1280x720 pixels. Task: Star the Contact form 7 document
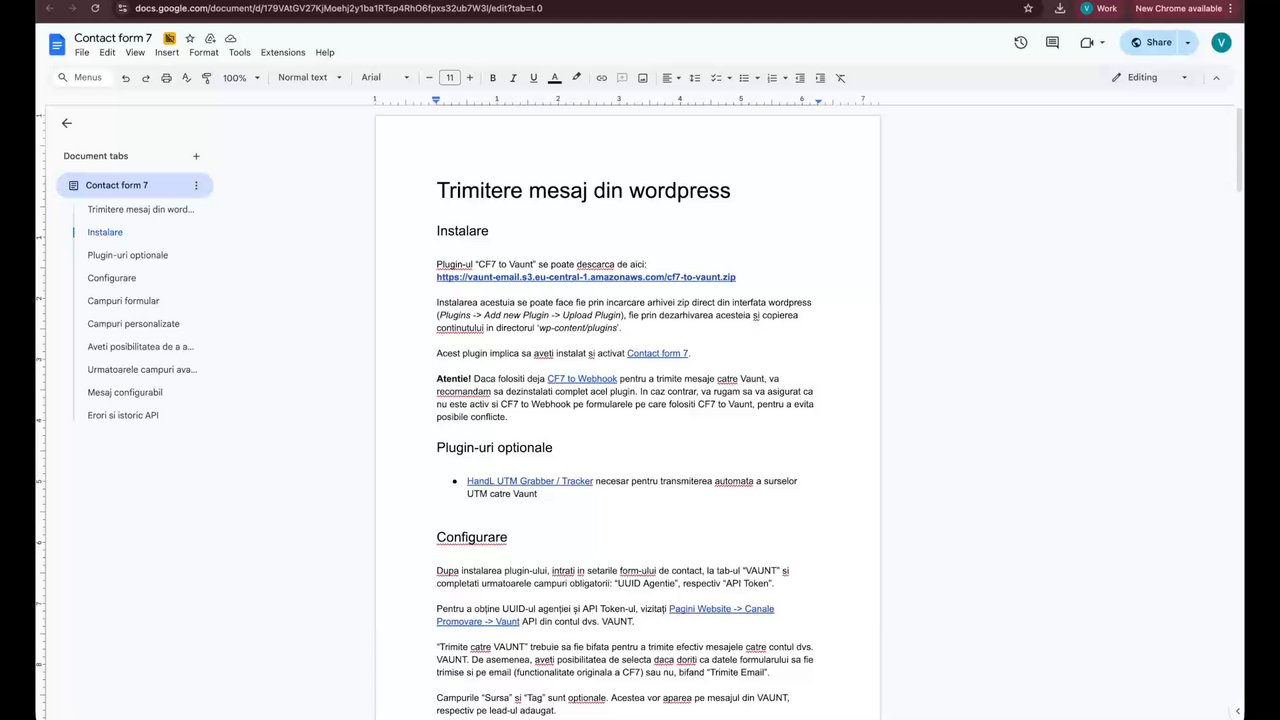coord(190,38)
